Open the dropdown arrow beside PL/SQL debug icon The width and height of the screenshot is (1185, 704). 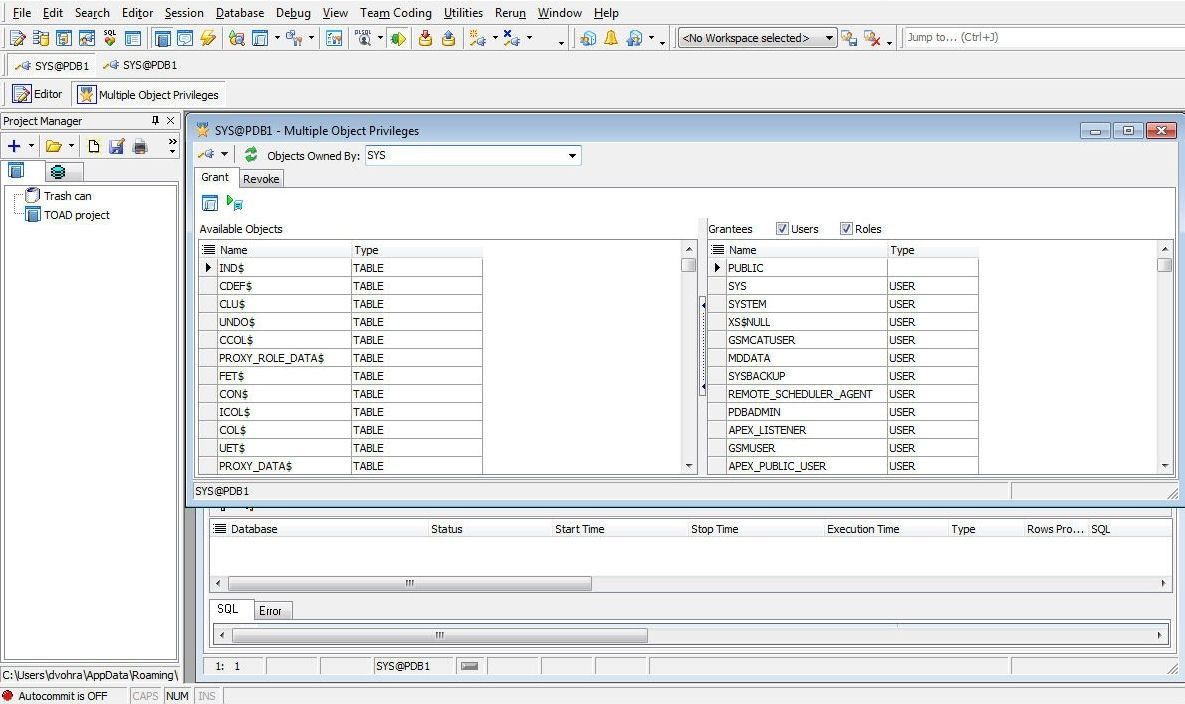click(x=380, y=38)
